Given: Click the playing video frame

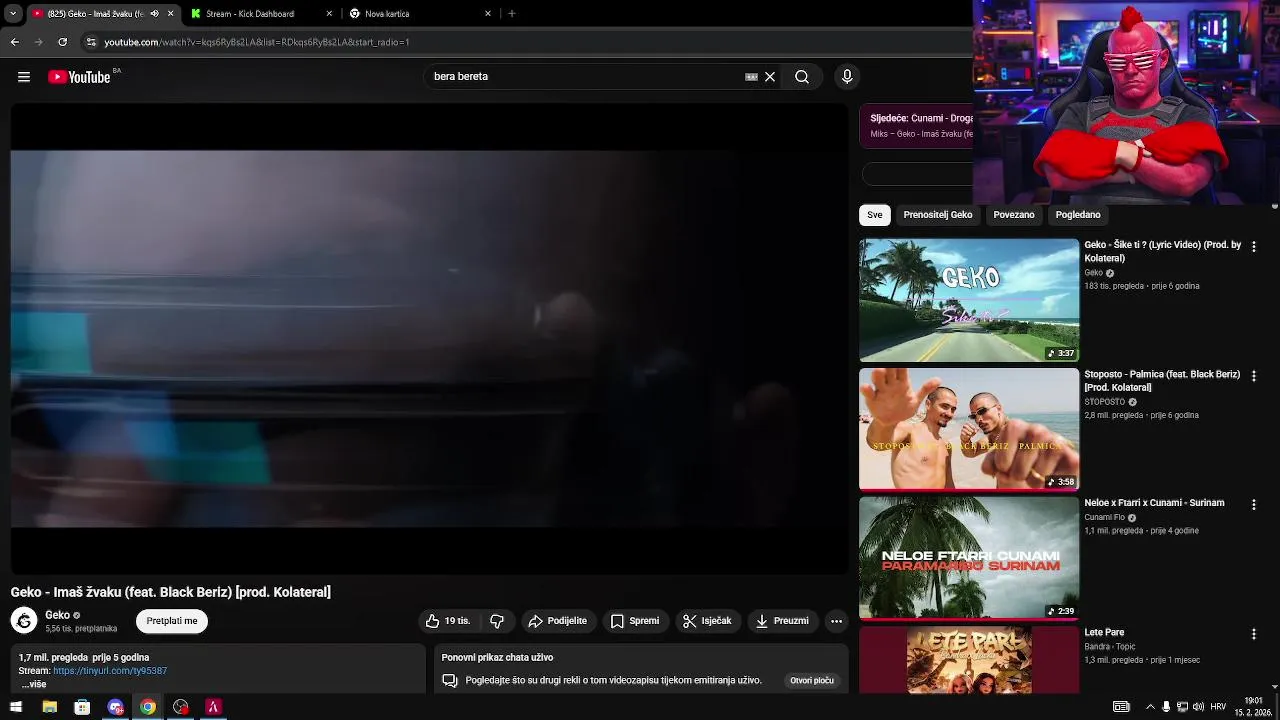Looking at the screenshot, I should pos(429,338).
